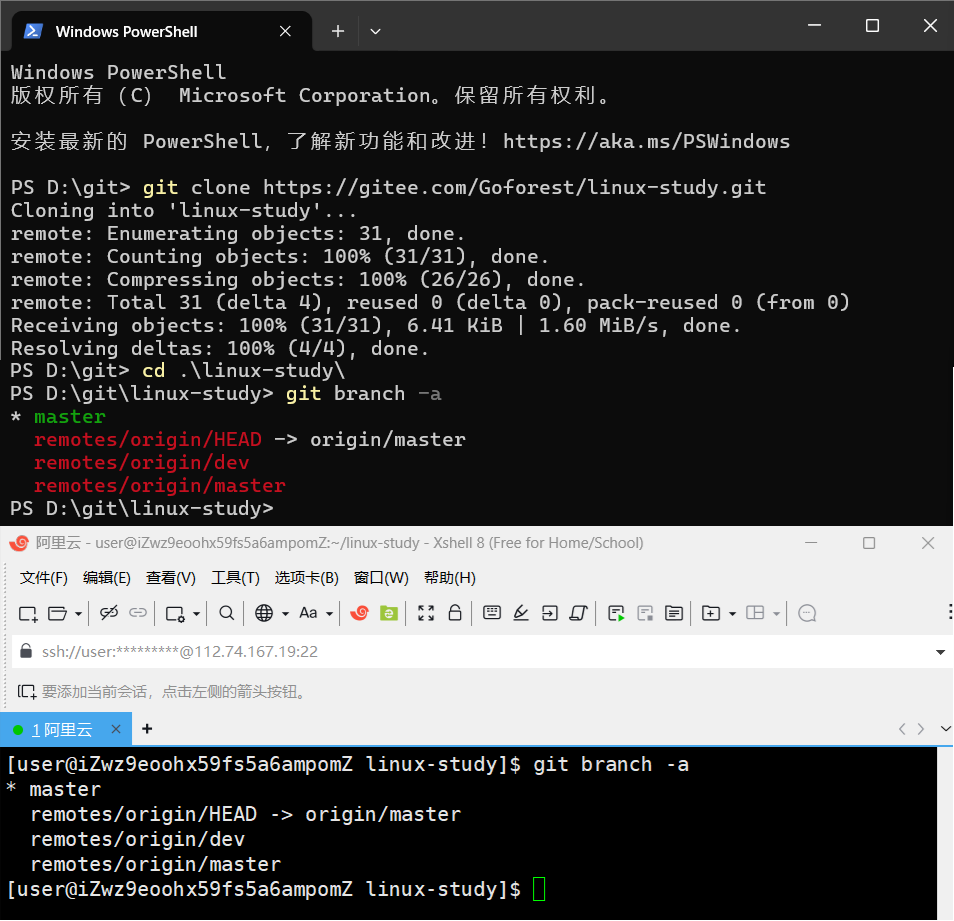Open the 编辑(E) menu in Xshell

[x=106, y=577]
